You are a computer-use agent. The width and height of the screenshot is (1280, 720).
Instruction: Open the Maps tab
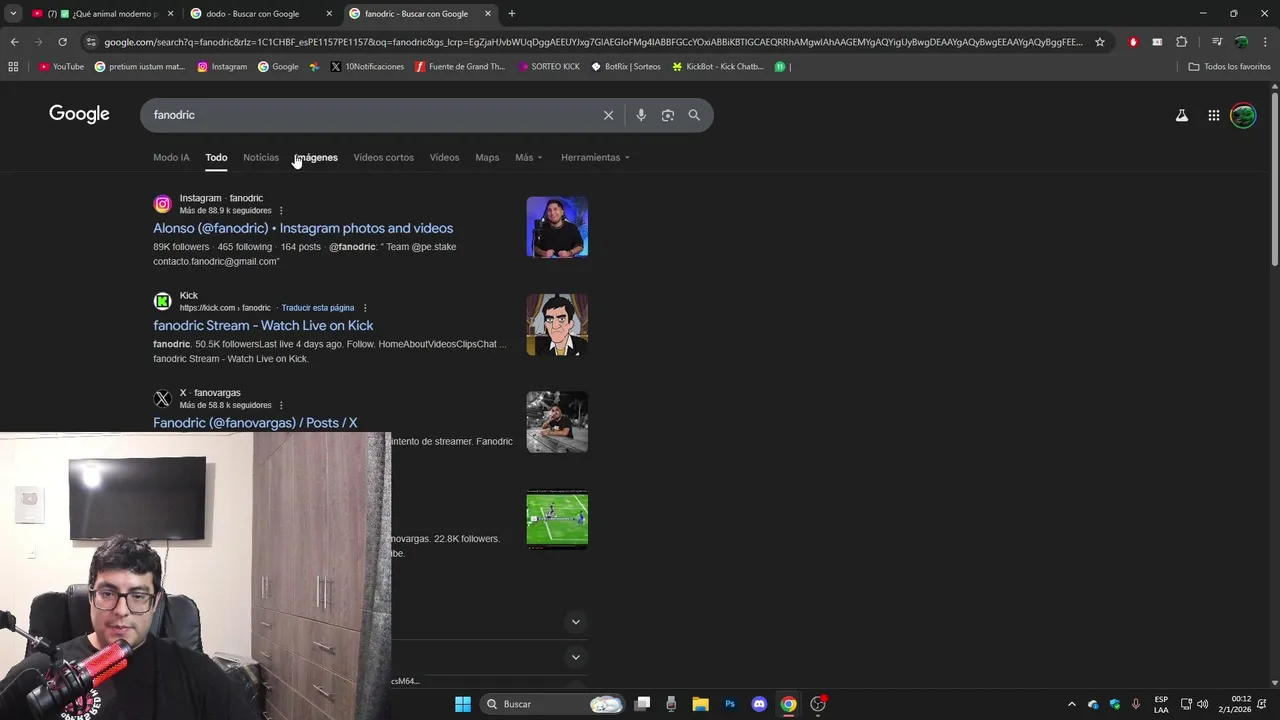487,157
